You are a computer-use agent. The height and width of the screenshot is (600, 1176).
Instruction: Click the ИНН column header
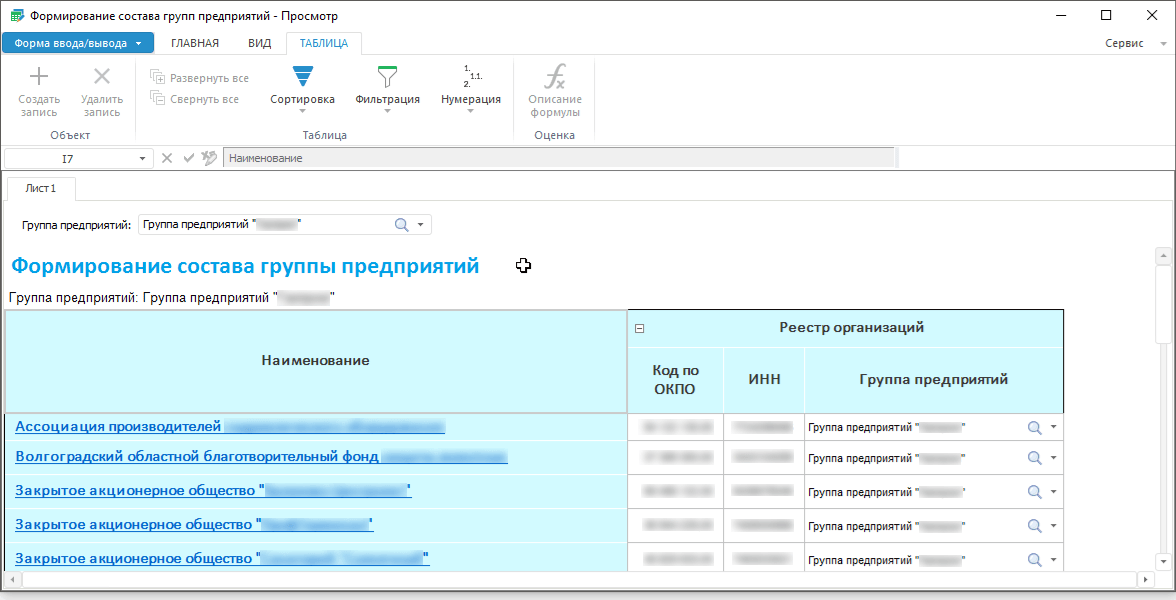point(764,380)
